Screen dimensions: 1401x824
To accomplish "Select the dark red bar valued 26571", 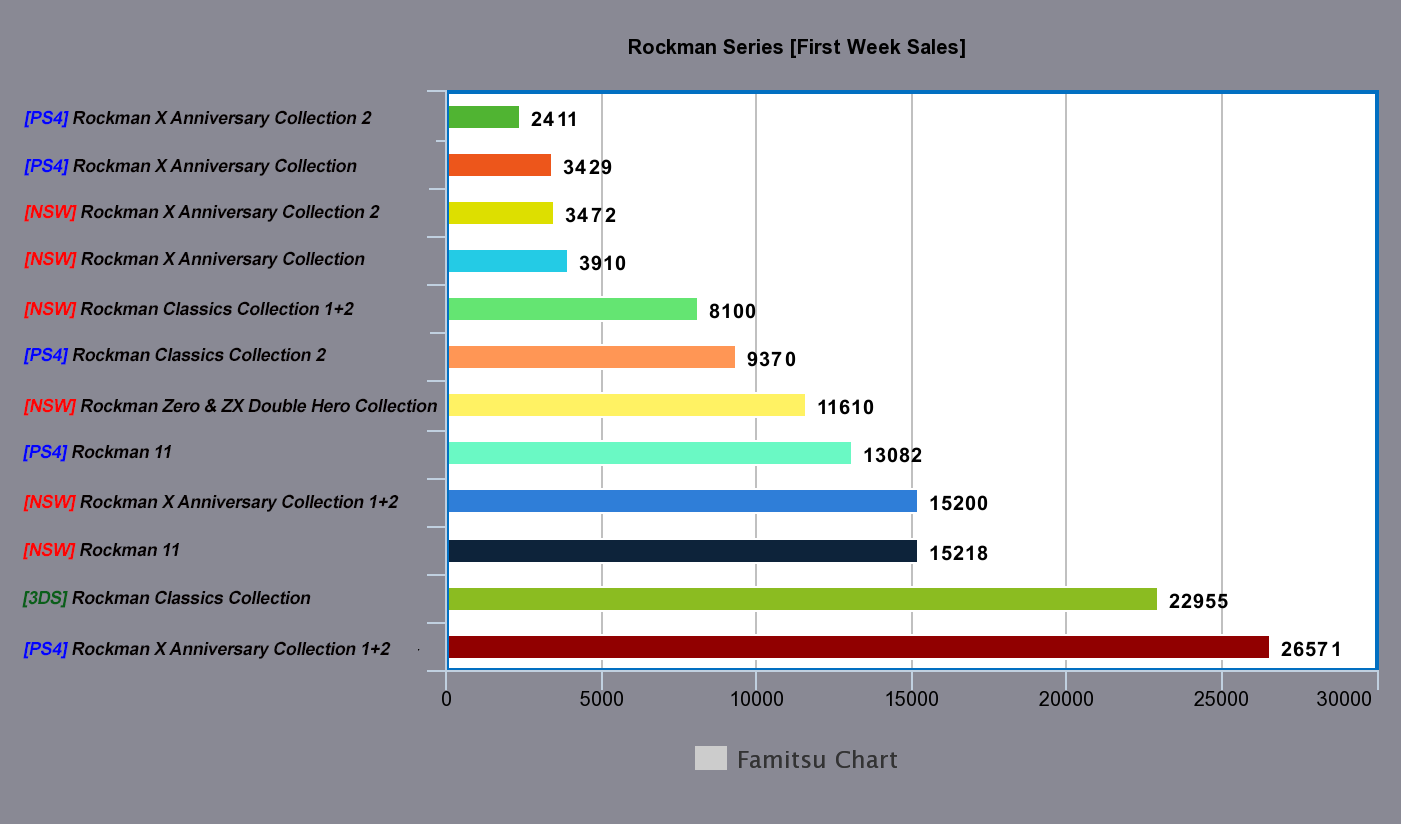I will (x=859, y=647).
